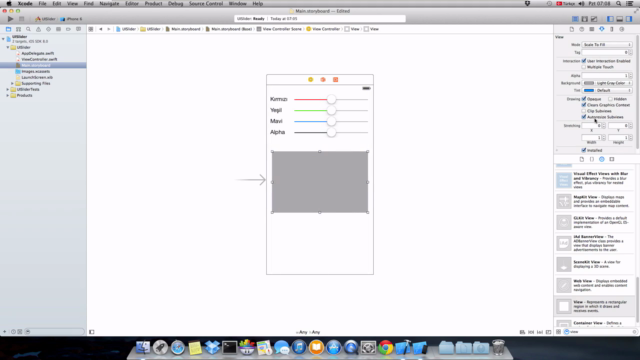Go back in editor history
640x360 pixels.
(101, 29)
